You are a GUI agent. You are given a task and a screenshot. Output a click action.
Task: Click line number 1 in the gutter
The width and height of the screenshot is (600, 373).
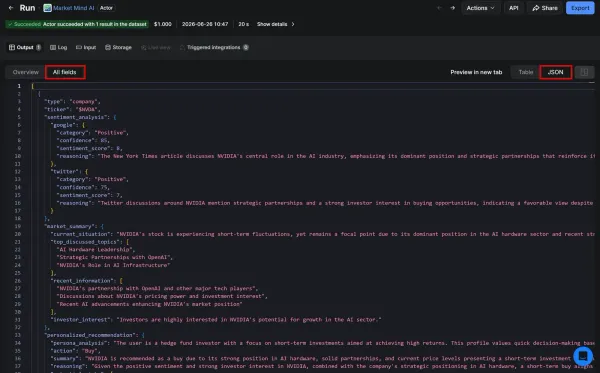coord(19,86)
